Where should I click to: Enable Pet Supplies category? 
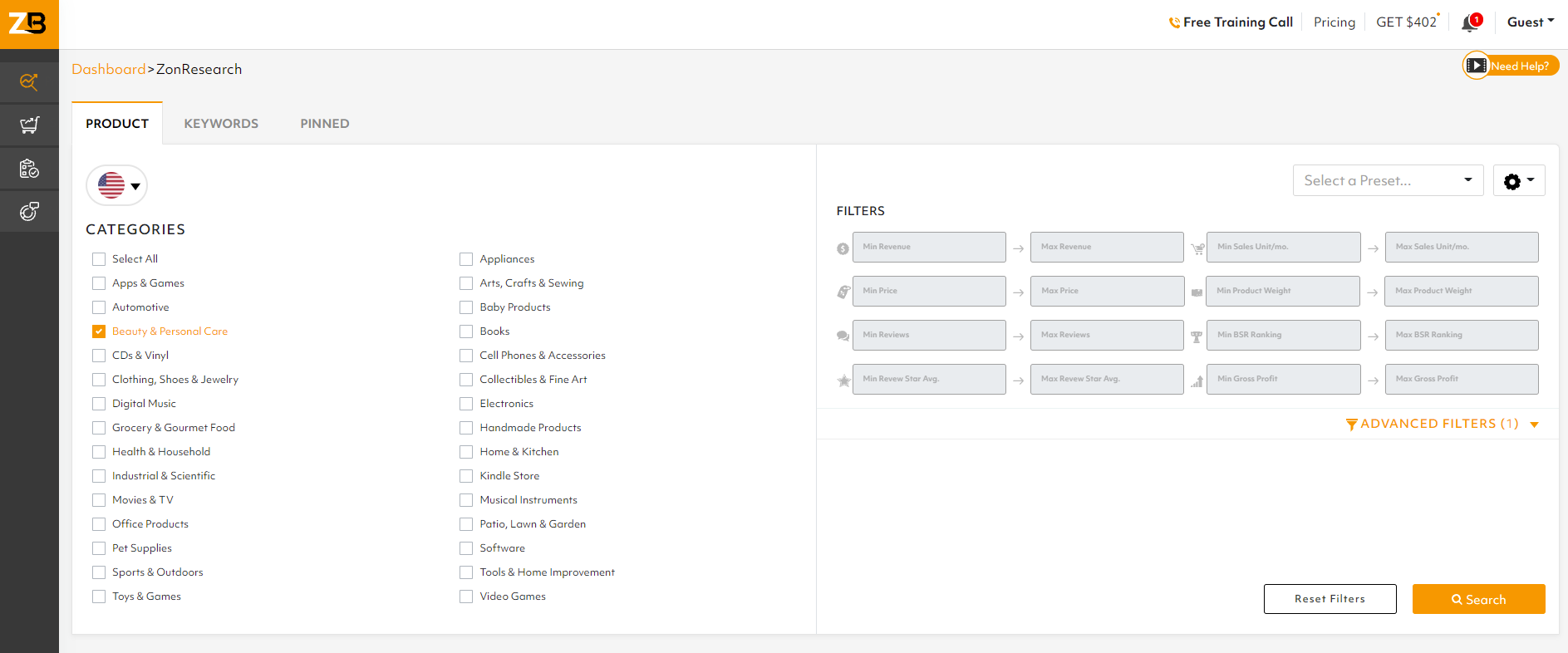[99, 548]
